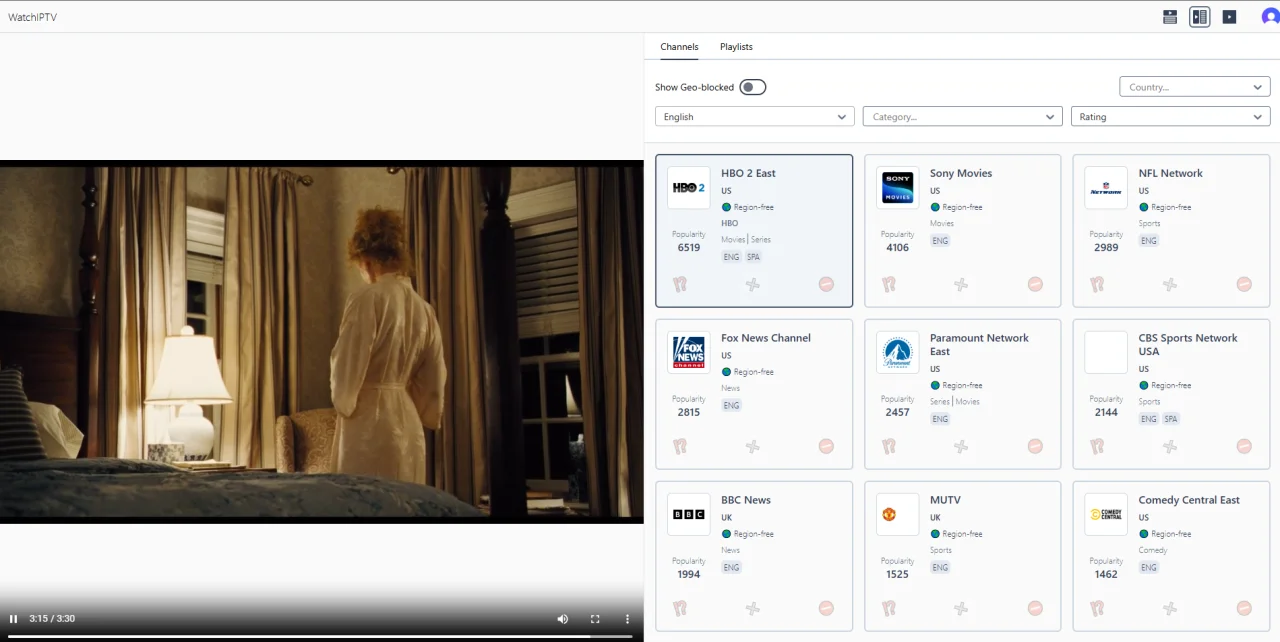The width and height of the screenshot is (1280, 642).
Task: Open the user profile avatar
Action: click(x=1270, y=17)
